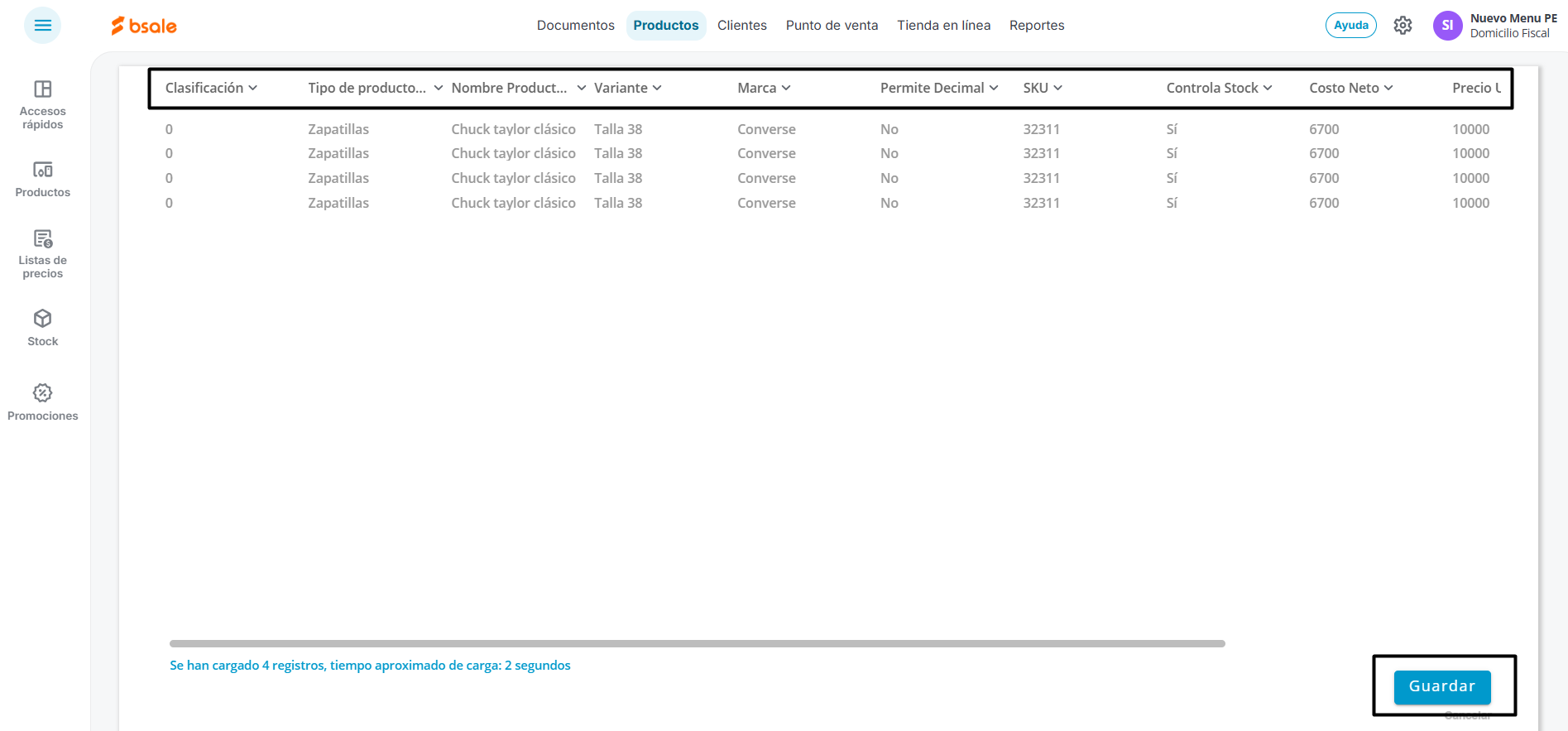1568x731 pixels.
Task: Open Accesos rápidos in sidebar
Action: [43, 104]
